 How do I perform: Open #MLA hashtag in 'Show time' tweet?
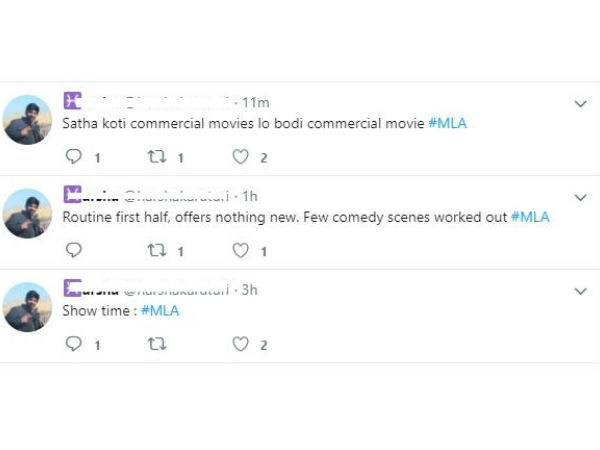[160, 310]
